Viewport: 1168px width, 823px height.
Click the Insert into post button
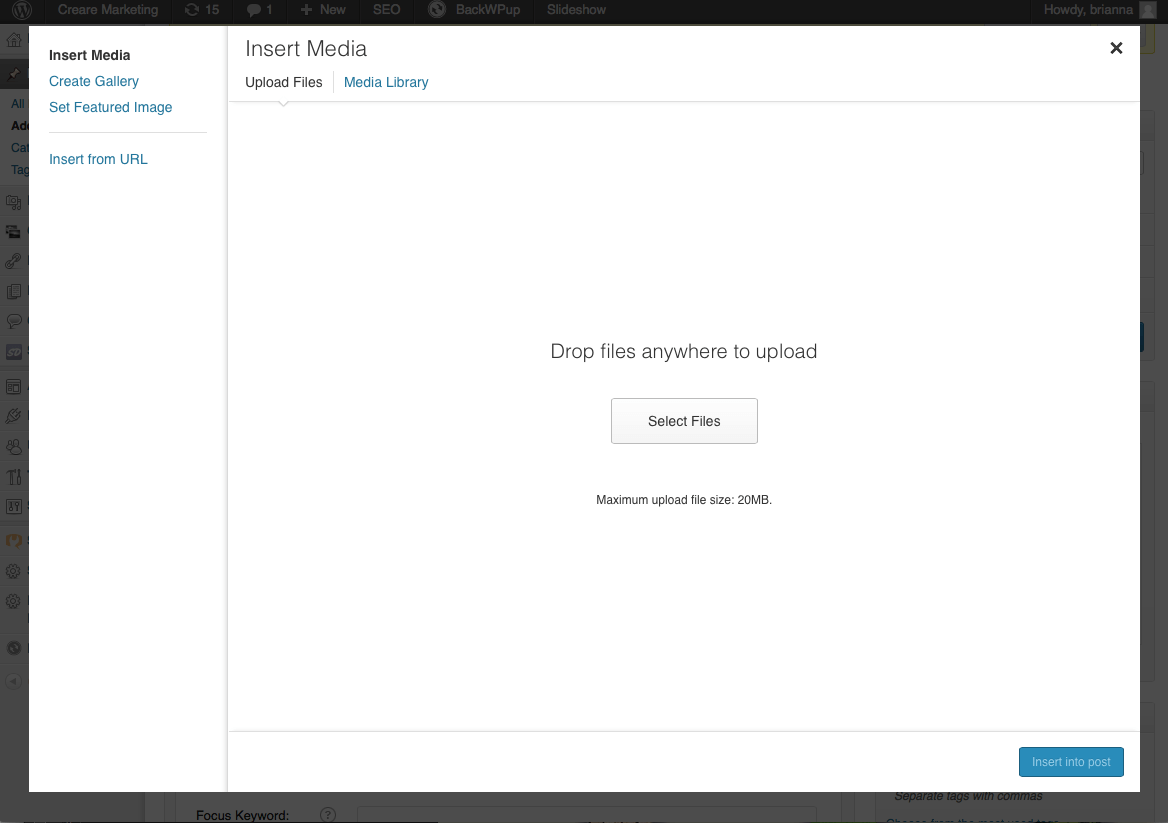click(x=1071, y=761)
